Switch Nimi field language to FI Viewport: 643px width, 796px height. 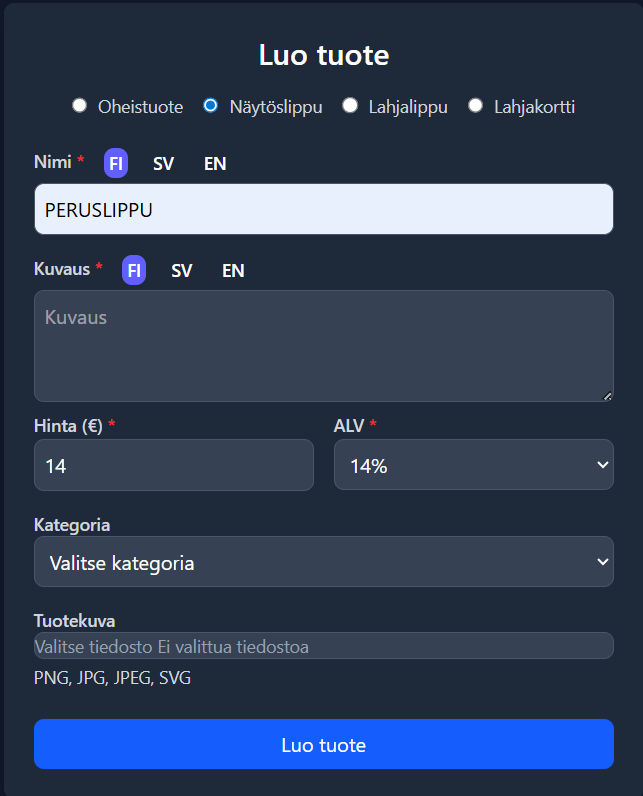(116, 163)
